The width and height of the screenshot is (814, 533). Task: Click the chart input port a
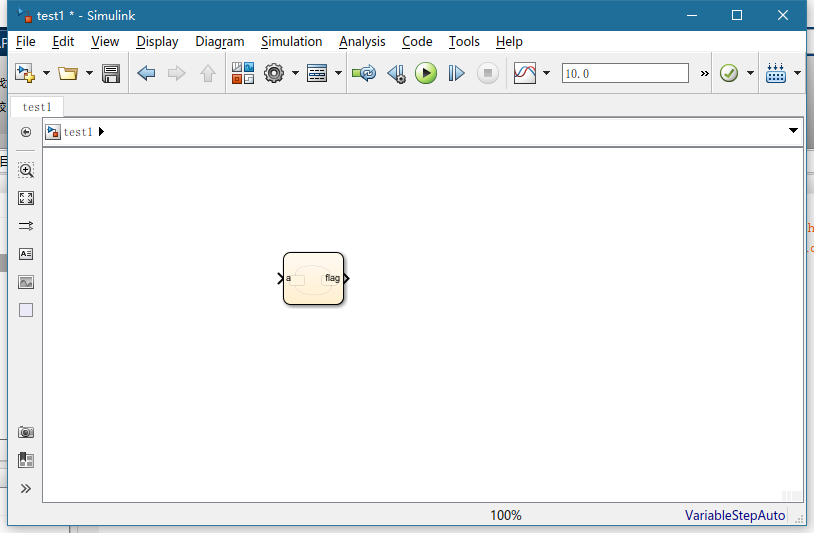(281, 278)
